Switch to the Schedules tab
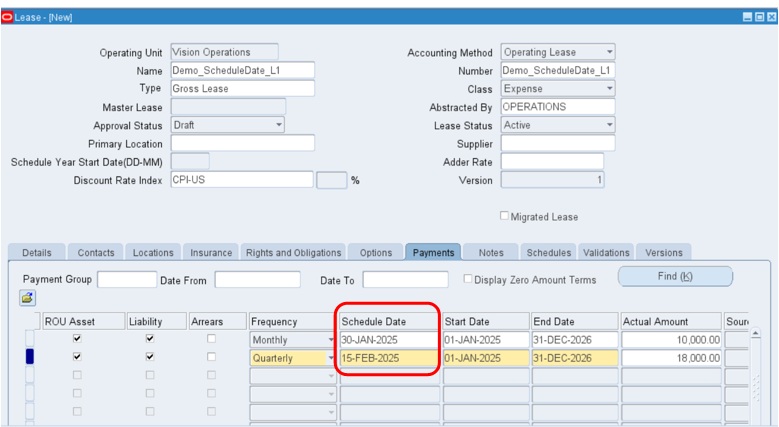 549,253
